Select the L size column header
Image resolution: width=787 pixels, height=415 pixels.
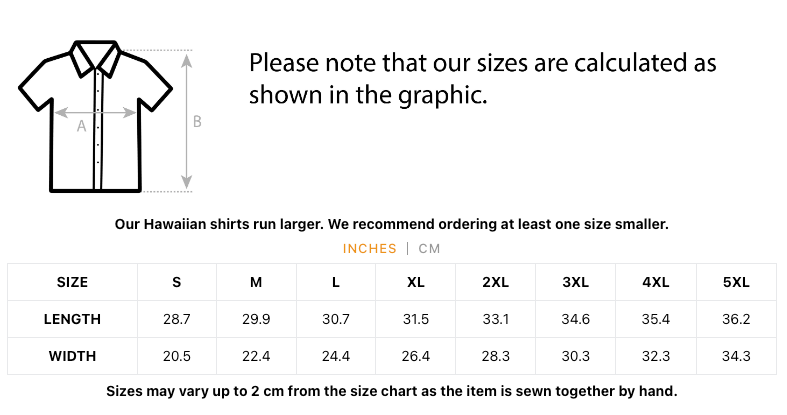(336, 282)
